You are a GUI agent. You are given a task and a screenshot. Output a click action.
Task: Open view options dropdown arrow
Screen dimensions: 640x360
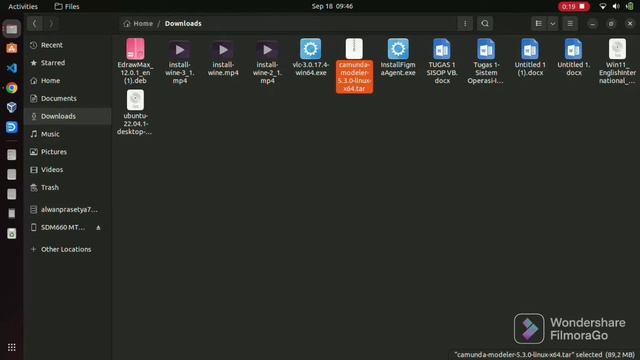pos(553,23)
